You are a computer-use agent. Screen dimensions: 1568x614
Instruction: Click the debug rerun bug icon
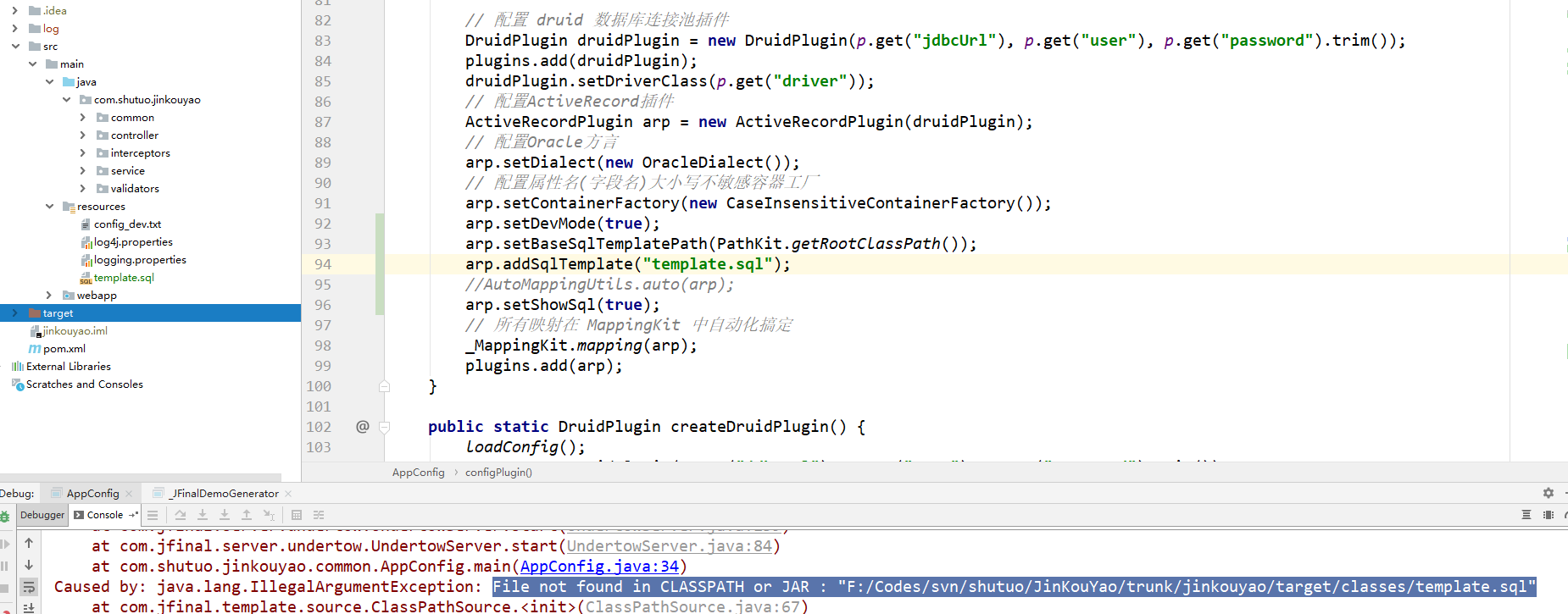coord(4,515)
